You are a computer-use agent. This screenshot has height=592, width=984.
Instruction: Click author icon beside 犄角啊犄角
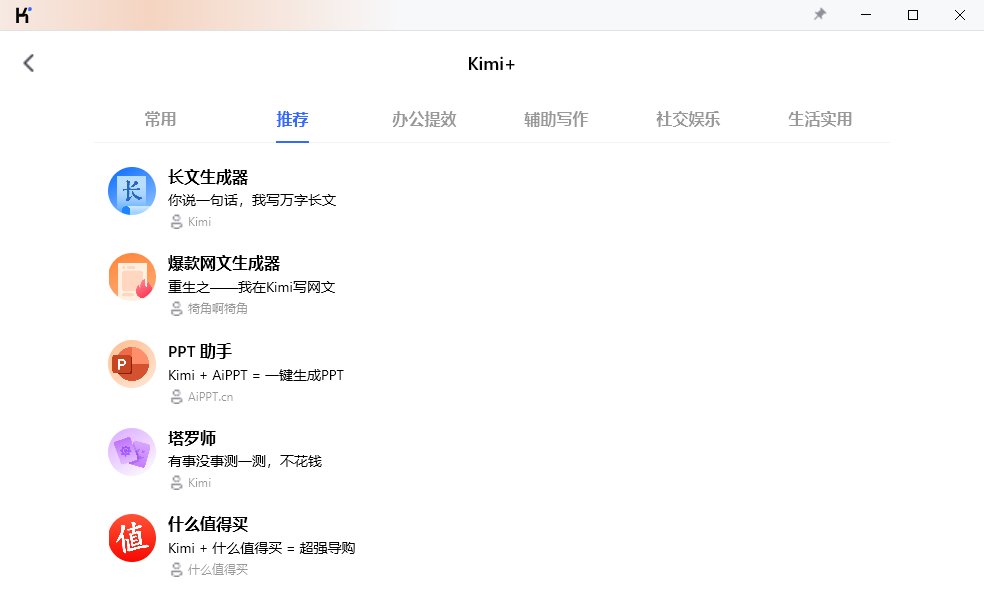coord(176,309)
